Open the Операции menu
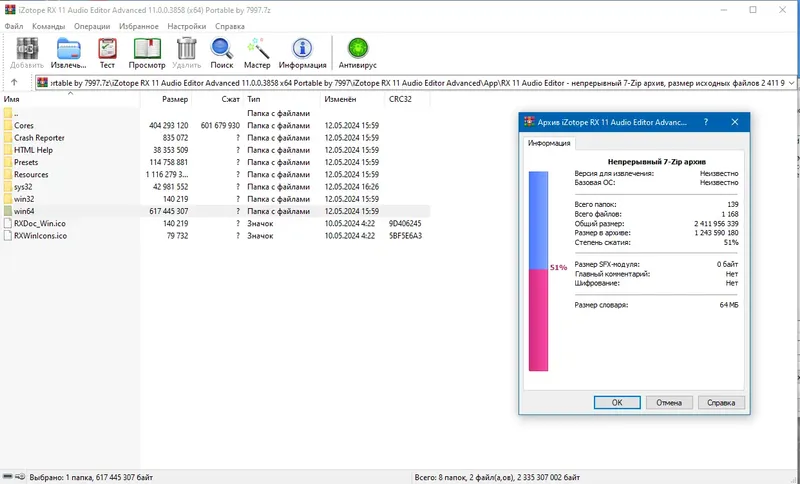The image size is (800, 484). pos(92,26)
